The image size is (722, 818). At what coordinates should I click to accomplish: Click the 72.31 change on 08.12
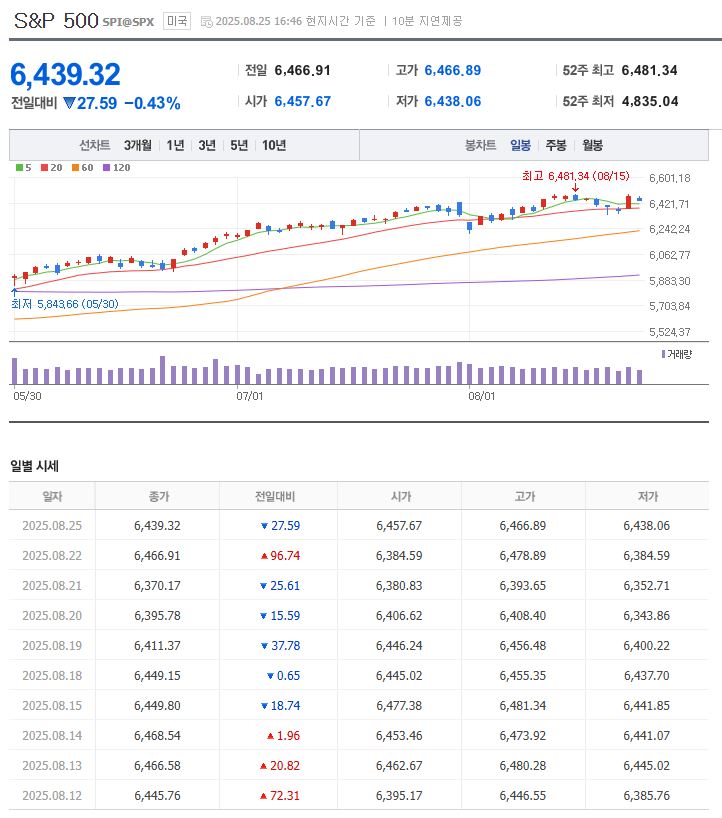point(285,796)
